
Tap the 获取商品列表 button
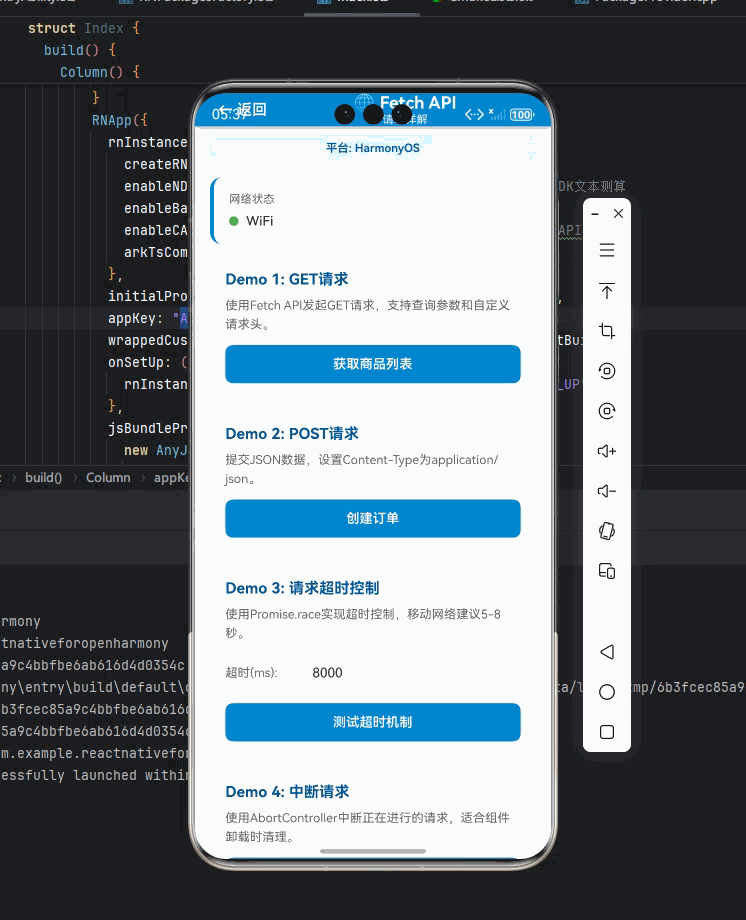pyautogui.click(x=373, y=364)
